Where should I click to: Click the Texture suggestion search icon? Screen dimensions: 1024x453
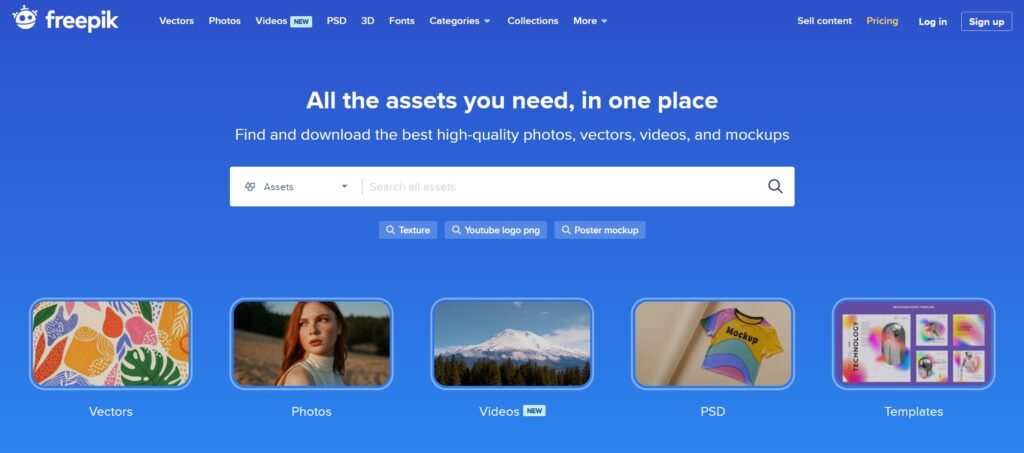390,230
